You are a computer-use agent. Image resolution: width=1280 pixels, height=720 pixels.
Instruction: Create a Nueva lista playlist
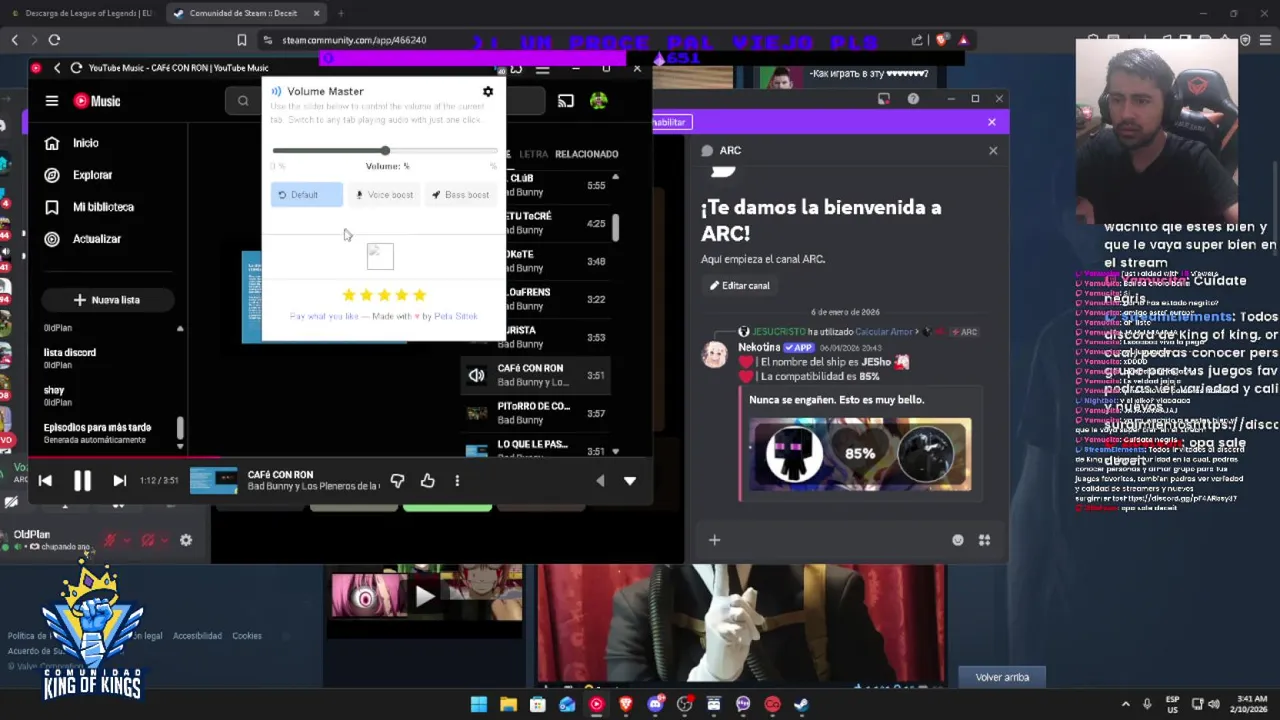pos(108,300)
